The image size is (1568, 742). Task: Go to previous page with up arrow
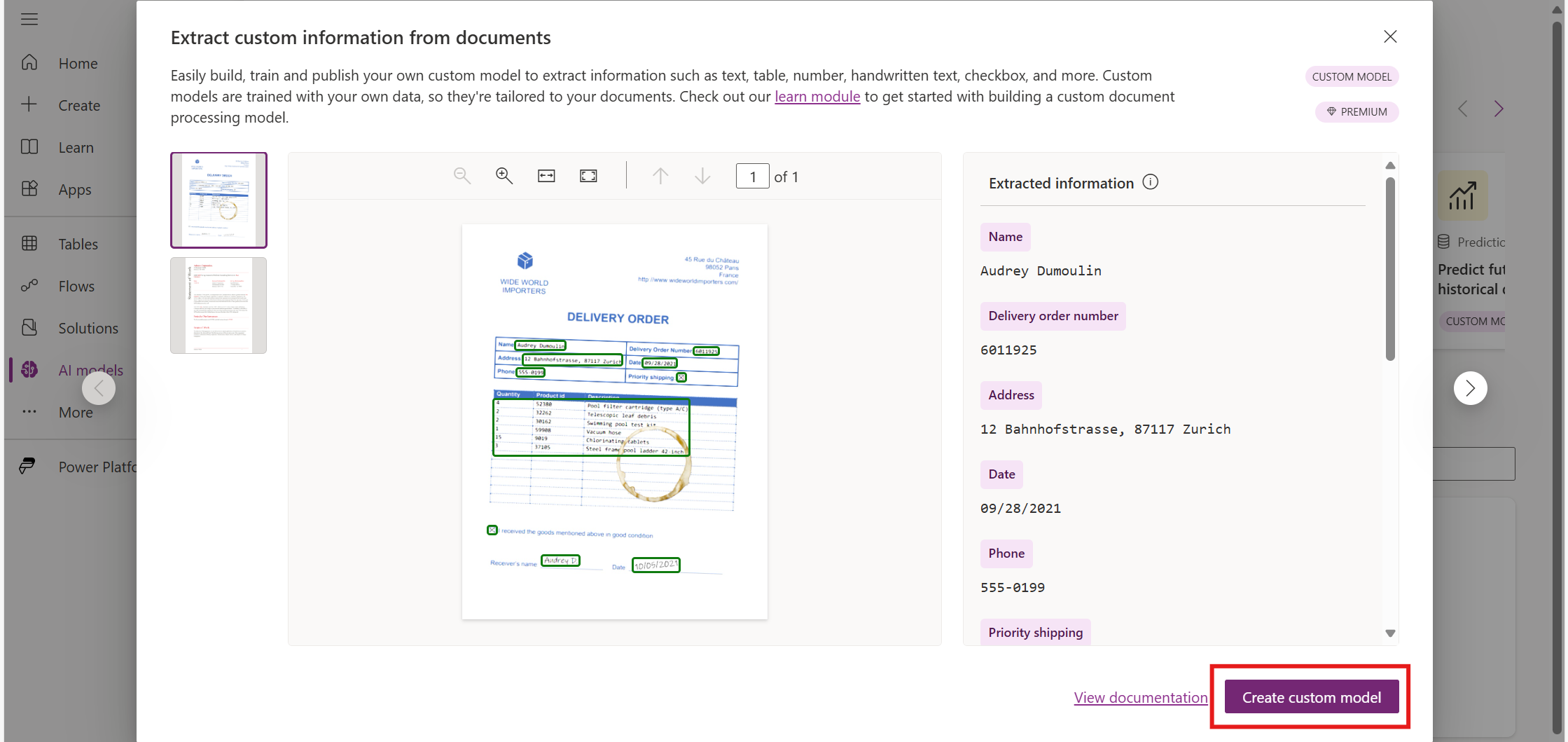tap(660, 176)
